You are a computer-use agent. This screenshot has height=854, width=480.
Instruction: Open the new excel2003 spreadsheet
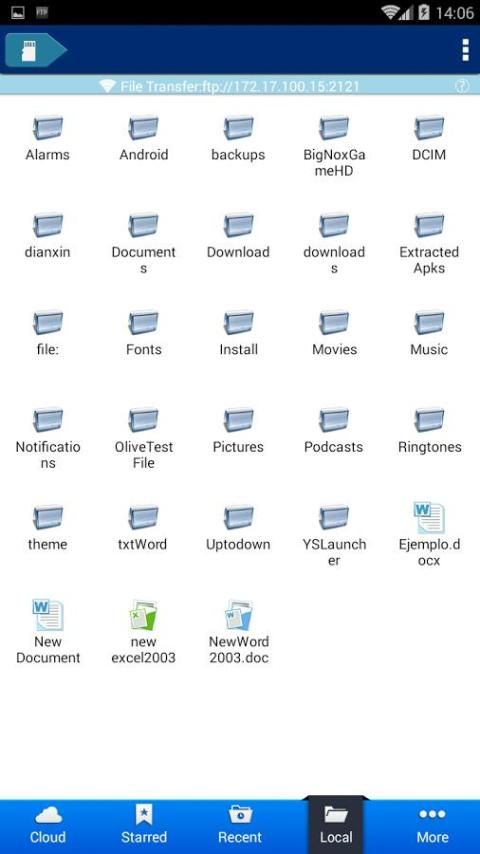click(x=143, y=632)
